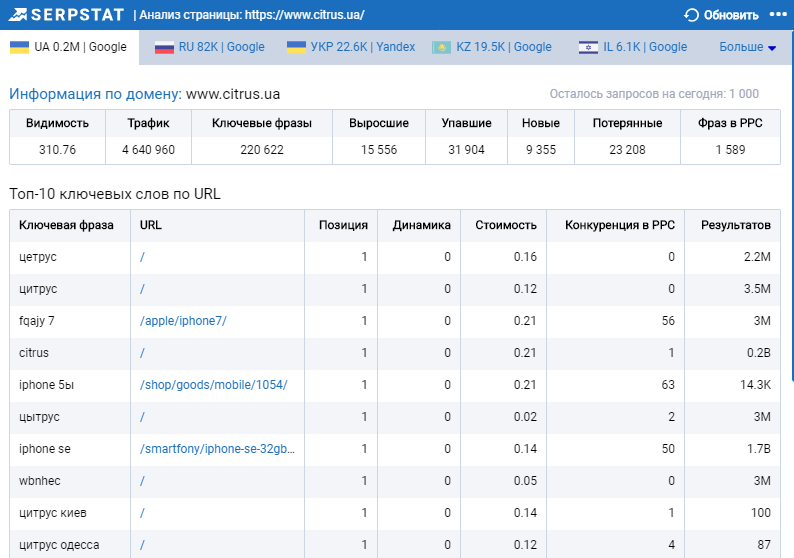Open the / URL link for цитрус киев
This screenshot has width=794, height=558.
pyautogui.click(x=142, y=513)
